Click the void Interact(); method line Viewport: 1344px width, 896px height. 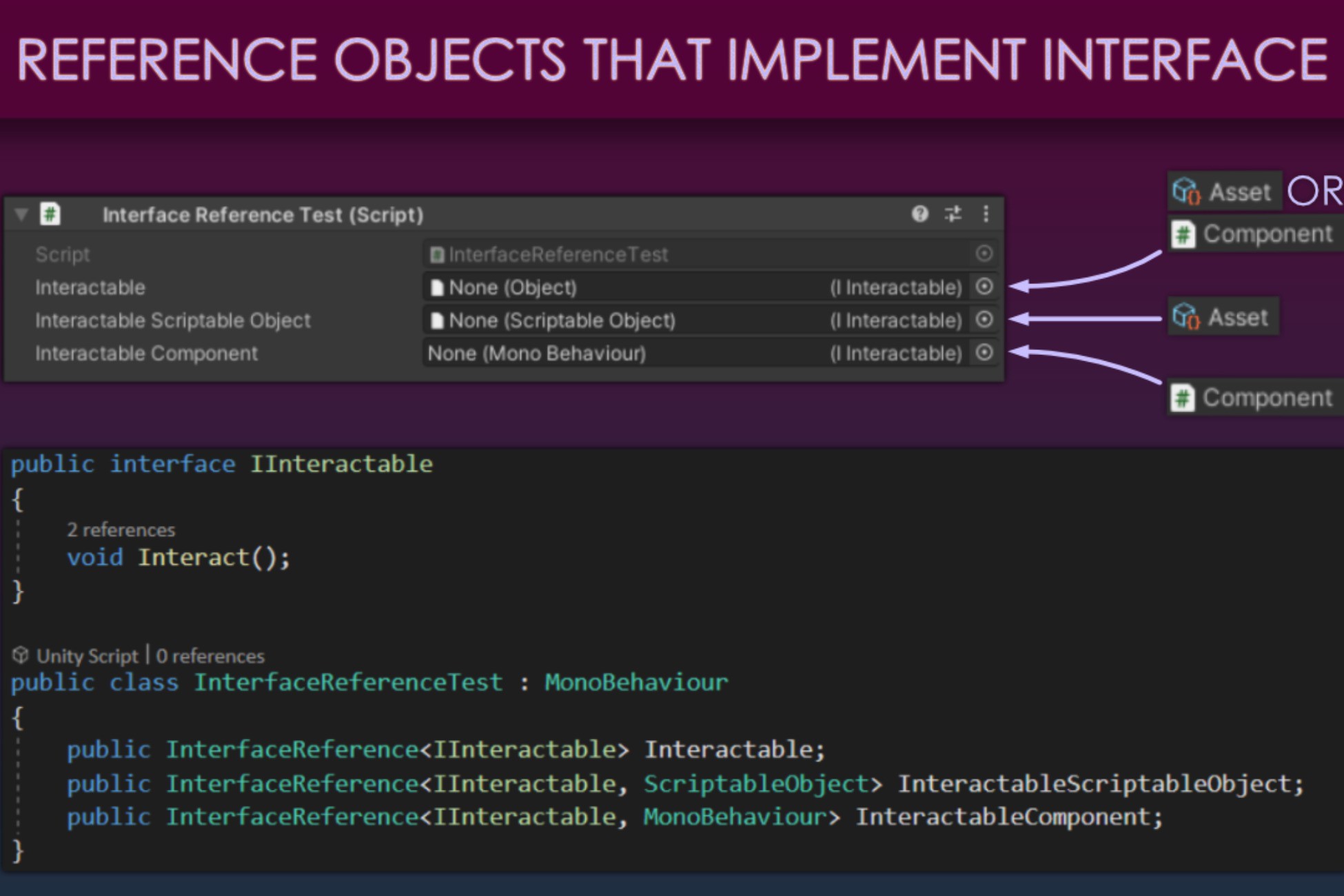pyautogui.click(x=179, y=557)
